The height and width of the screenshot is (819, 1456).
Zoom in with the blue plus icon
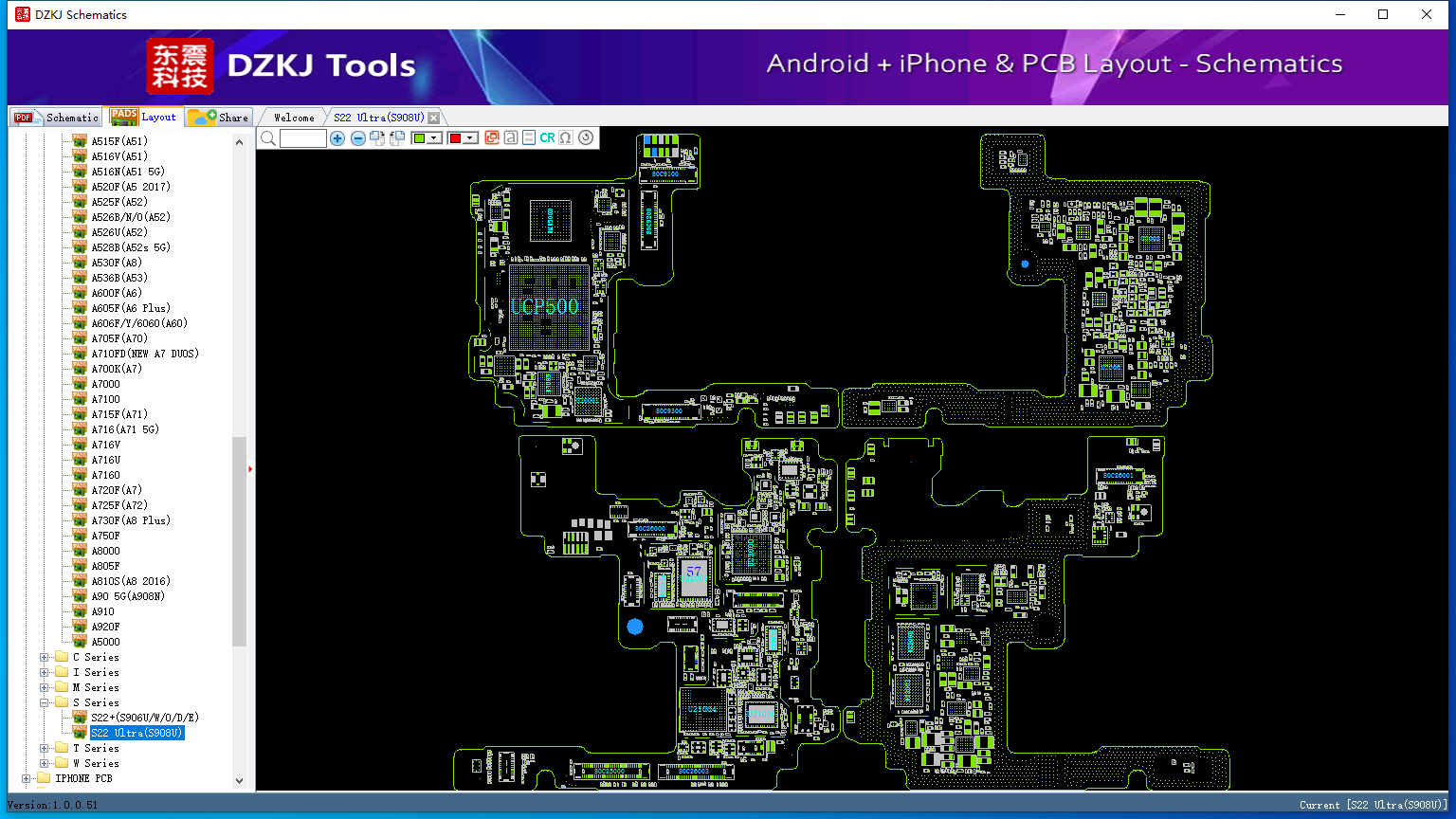pos(337,138)
